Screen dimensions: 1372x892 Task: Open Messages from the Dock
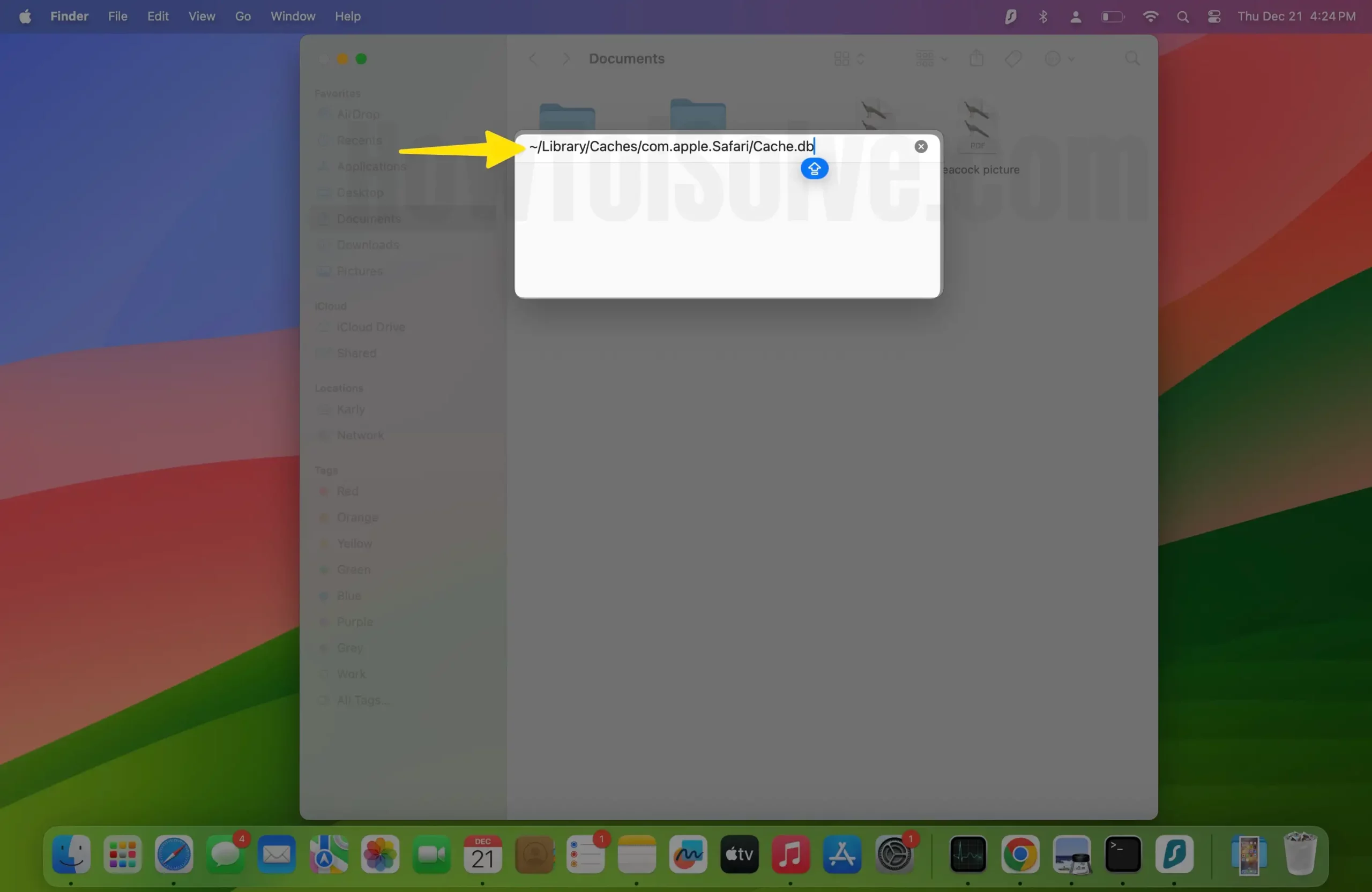pyautogui.click(x=225, y=854)
